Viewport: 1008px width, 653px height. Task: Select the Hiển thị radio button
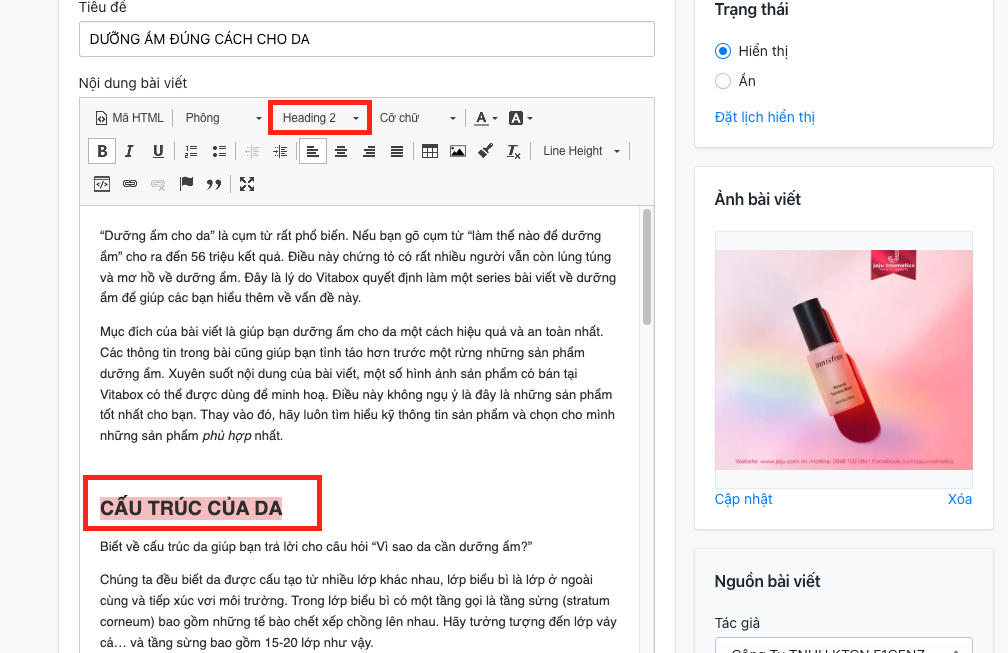coord(723,51)
